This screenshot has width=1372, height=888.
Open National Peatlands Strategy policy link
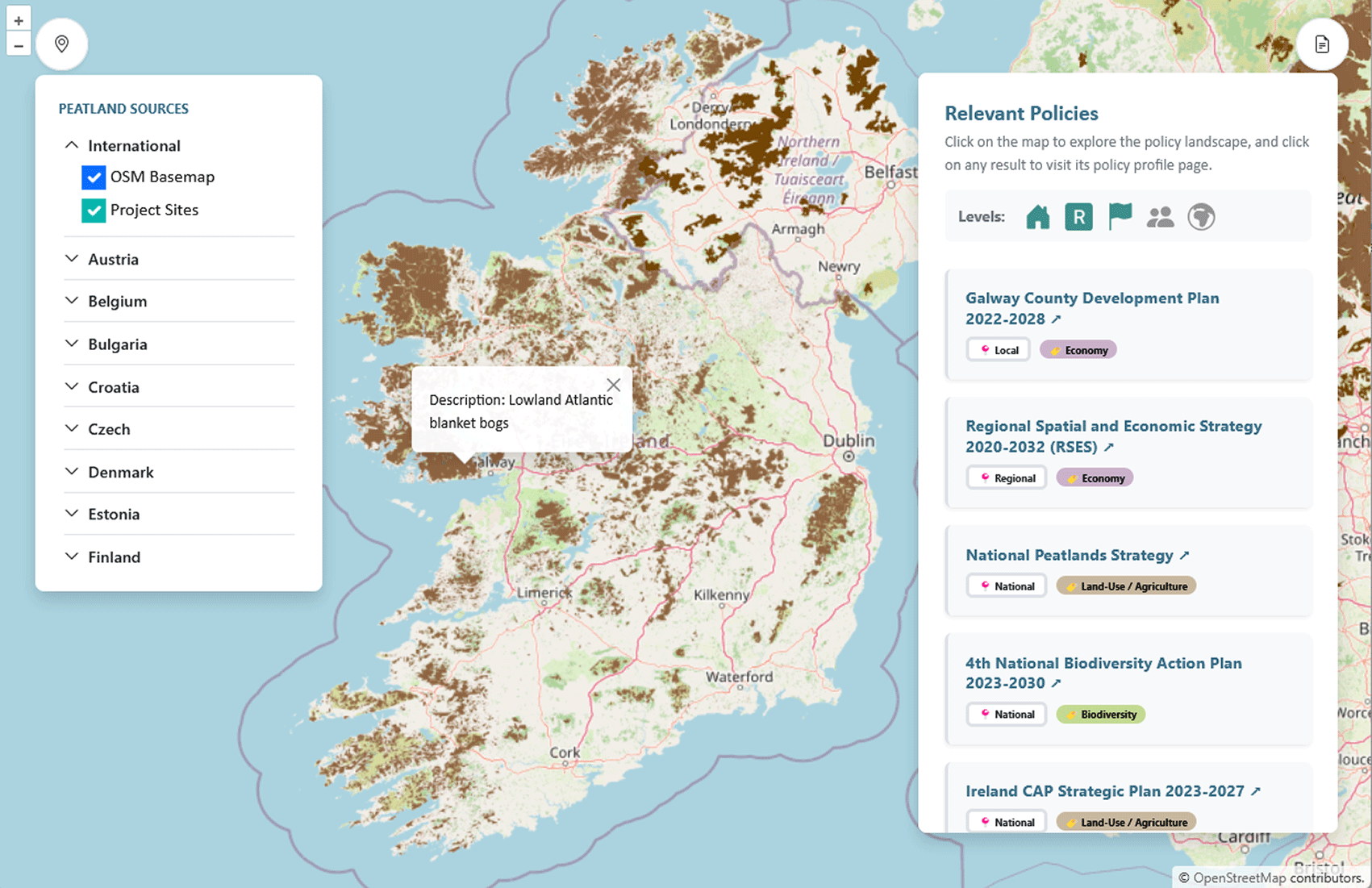[1078, 555]
